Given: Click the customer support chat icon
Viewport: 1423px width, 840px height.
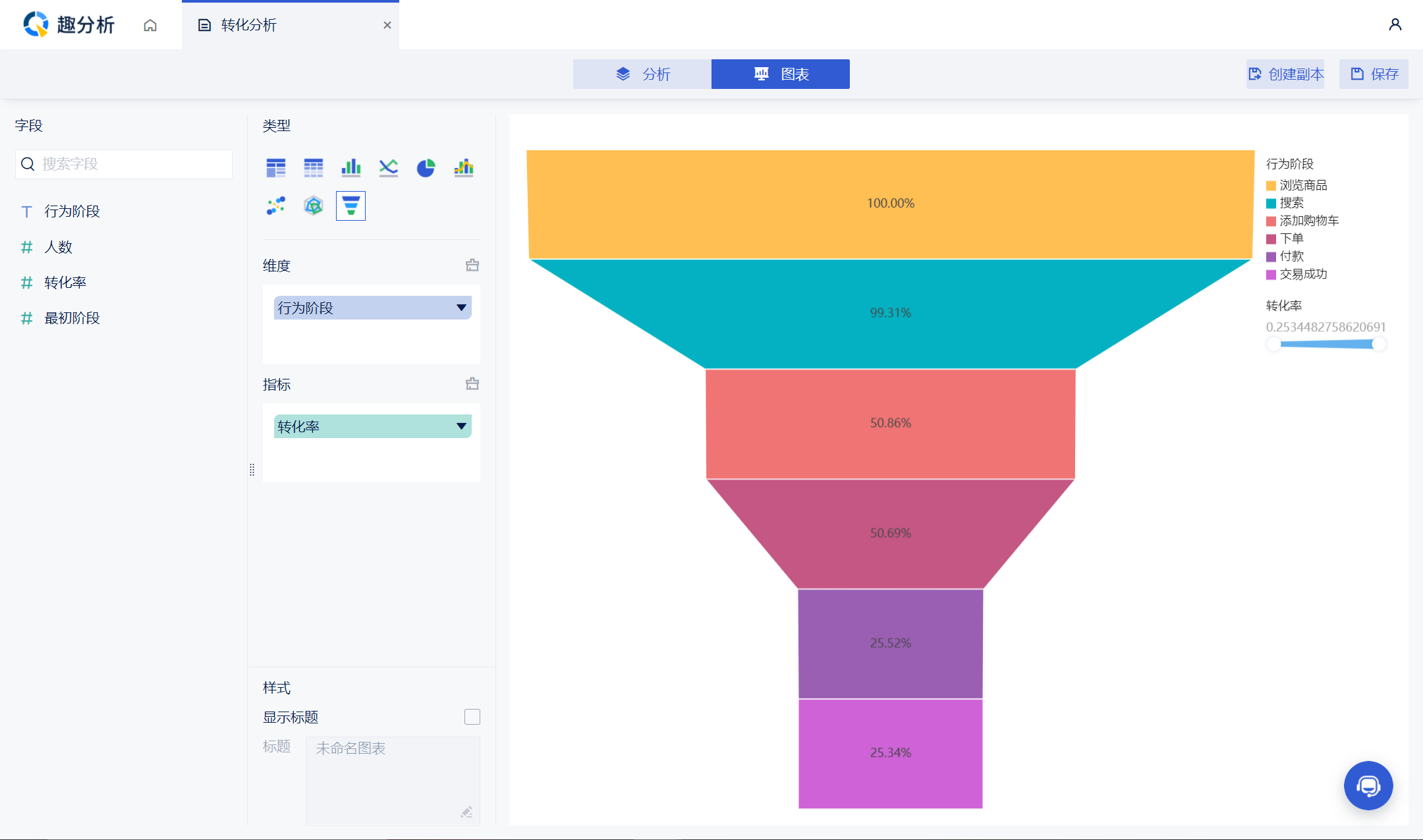Looking at the screenshot, I should coord(1368,785).
